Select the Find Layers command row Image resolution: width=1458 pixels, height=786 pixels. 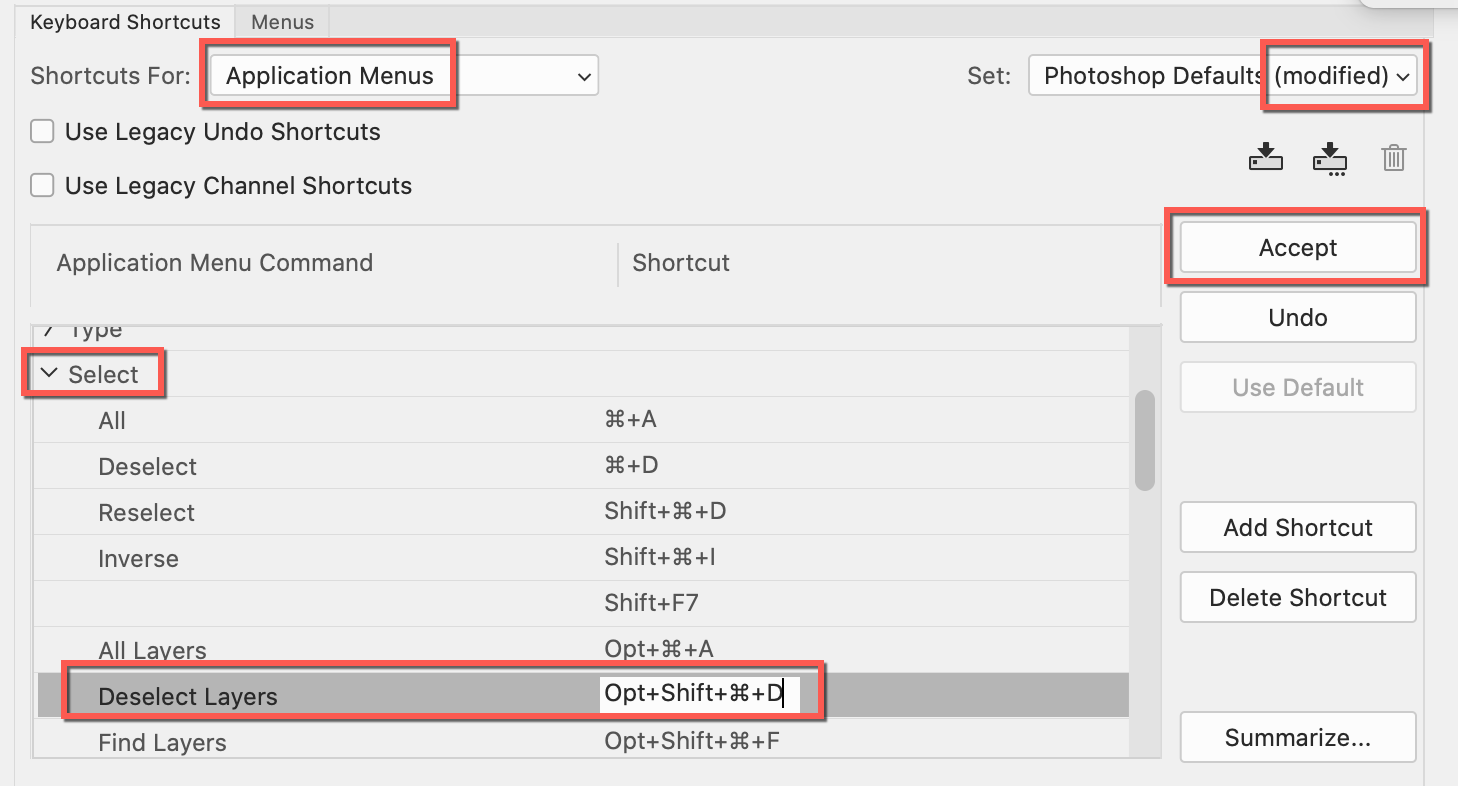(x=300, y=741)
